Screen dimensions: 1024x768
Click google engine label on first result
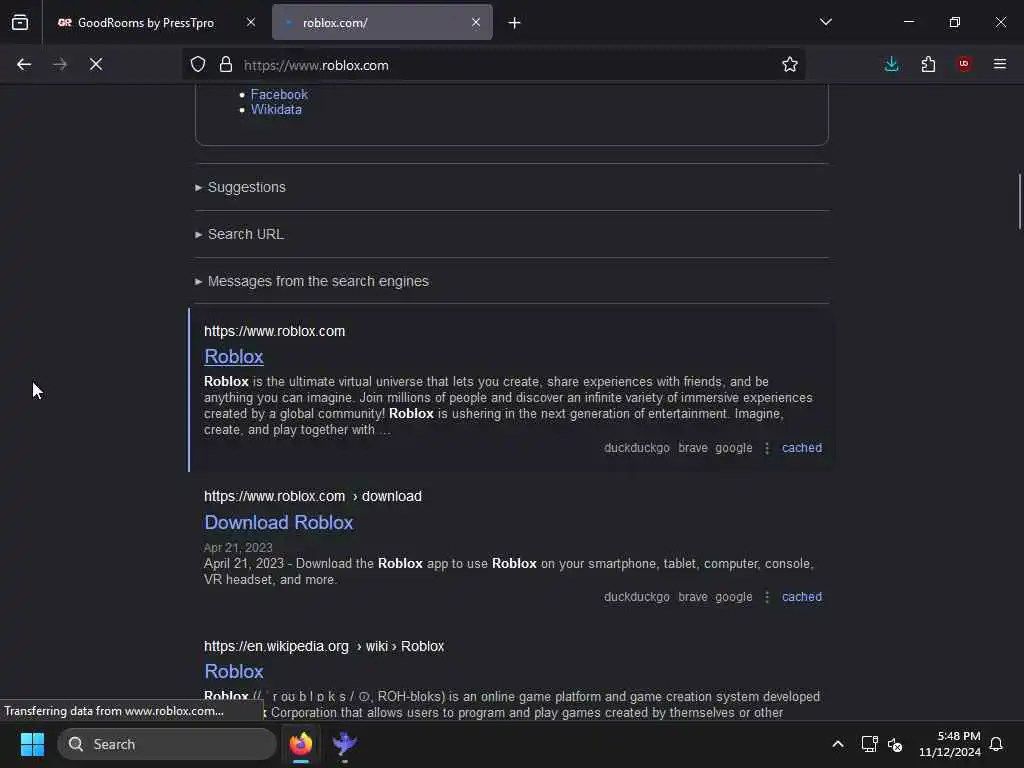[x=733, y=448]
